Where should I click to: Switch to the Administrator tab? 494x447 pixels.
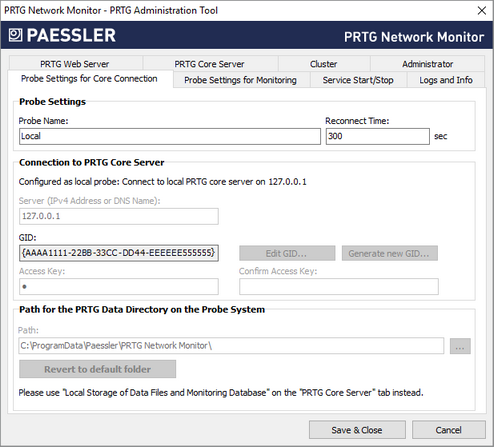(x=427, y=64)
